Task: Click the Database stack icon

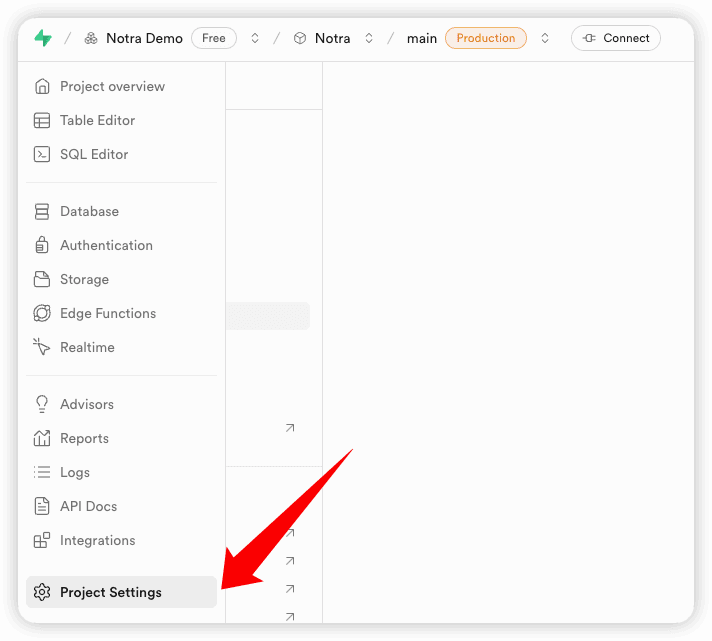Action: tap(42, 212)
